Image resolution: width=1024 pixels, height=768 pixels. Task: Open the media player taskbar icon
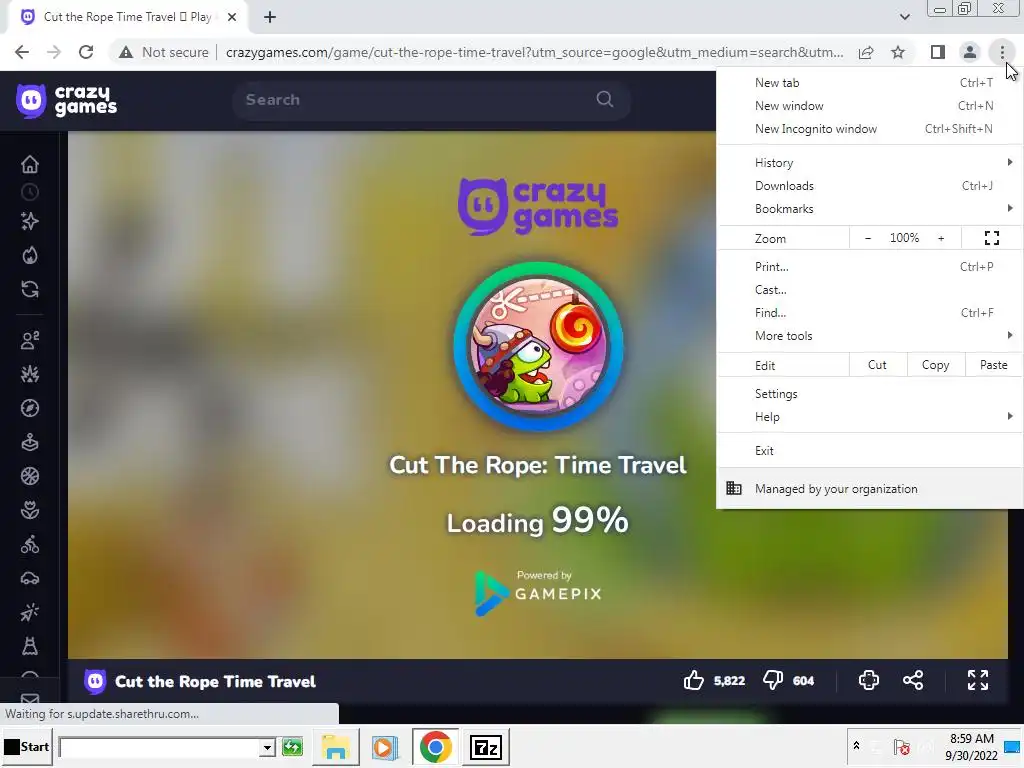[x=385, y=746]
